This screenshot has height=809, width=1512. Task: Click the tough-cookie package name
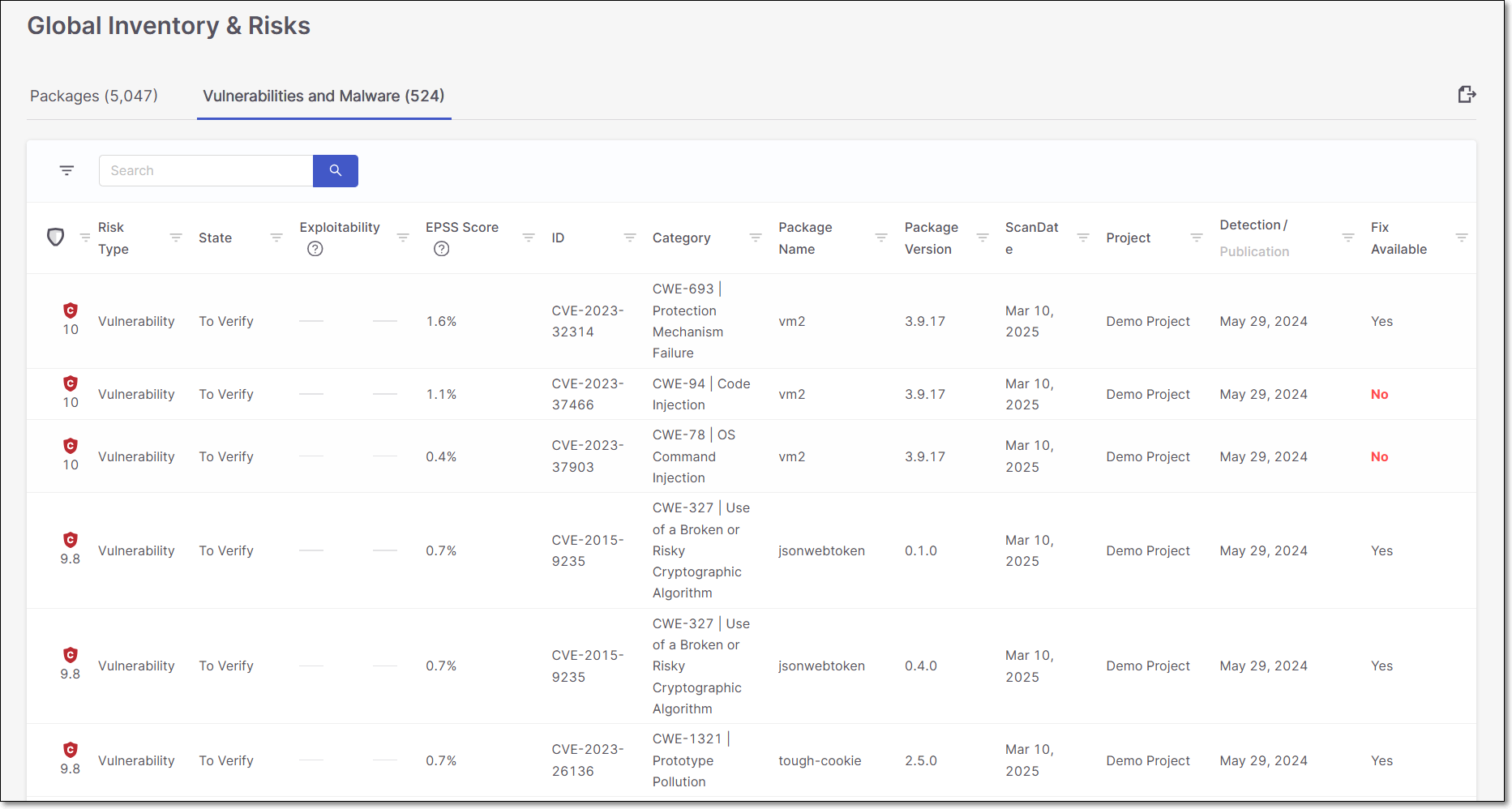click(x=820, y=760)
